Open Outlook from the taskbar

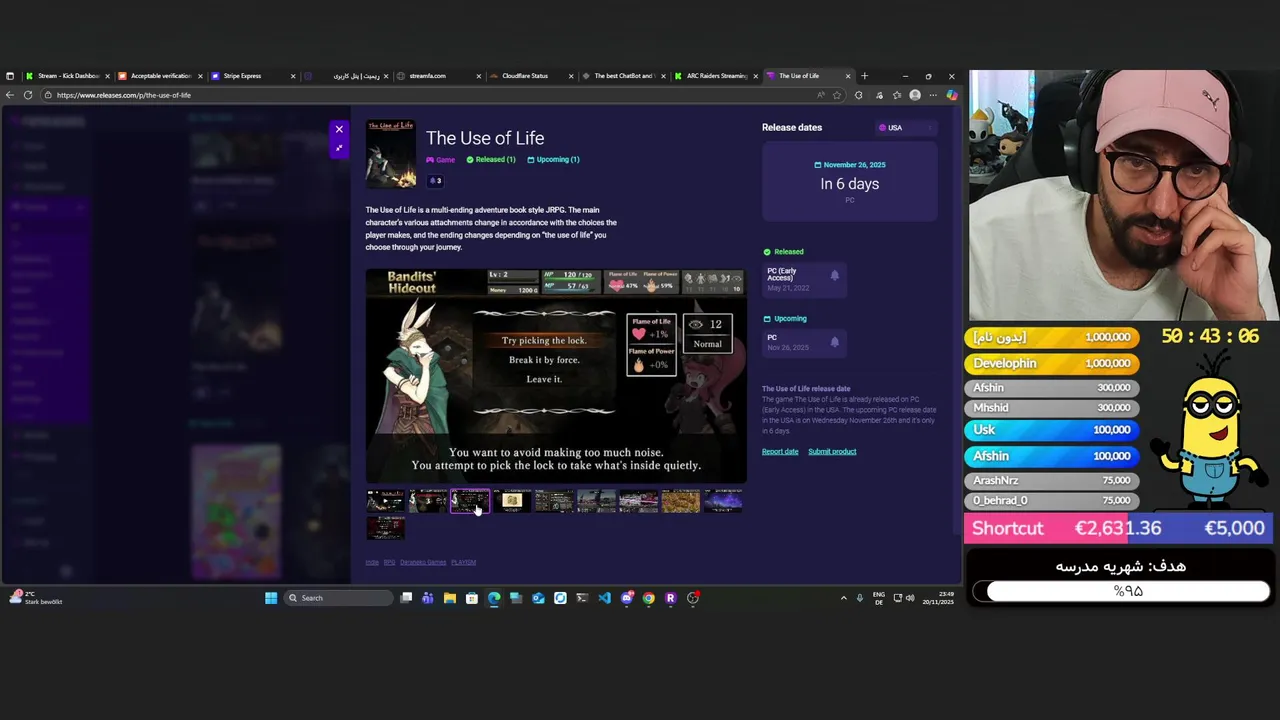[538, 598]
